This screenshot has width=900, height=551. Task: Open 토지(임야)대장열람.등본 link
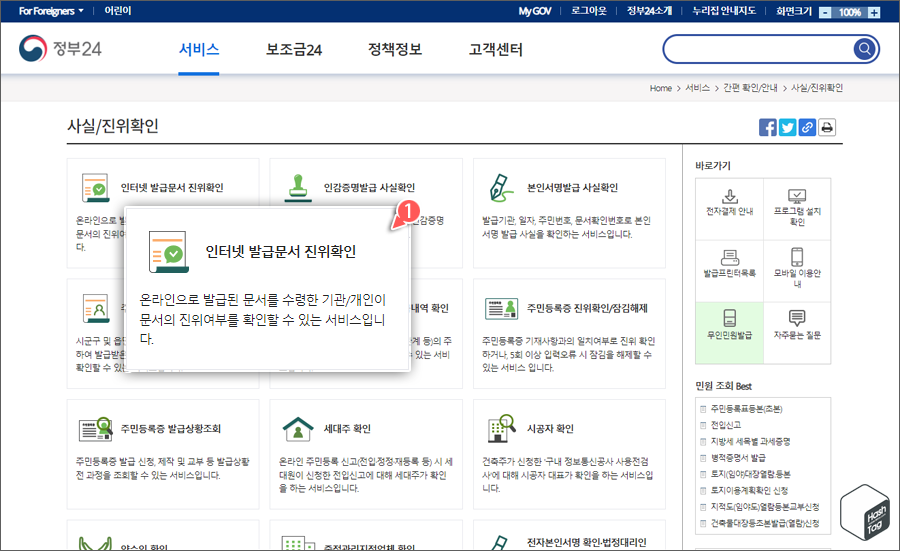(x=750, y=474)
